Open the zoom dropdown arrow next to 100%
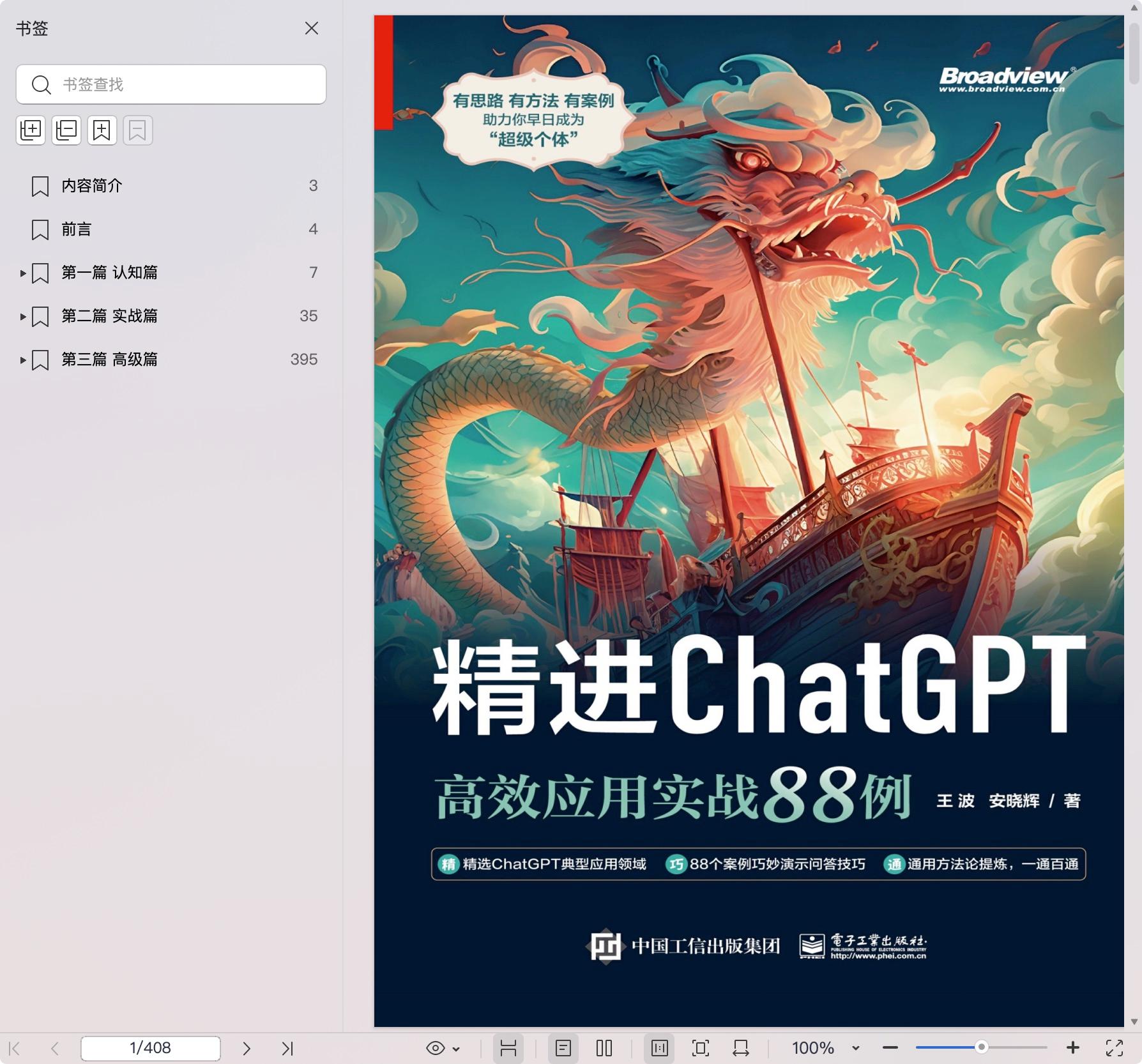 point(856,1049)
